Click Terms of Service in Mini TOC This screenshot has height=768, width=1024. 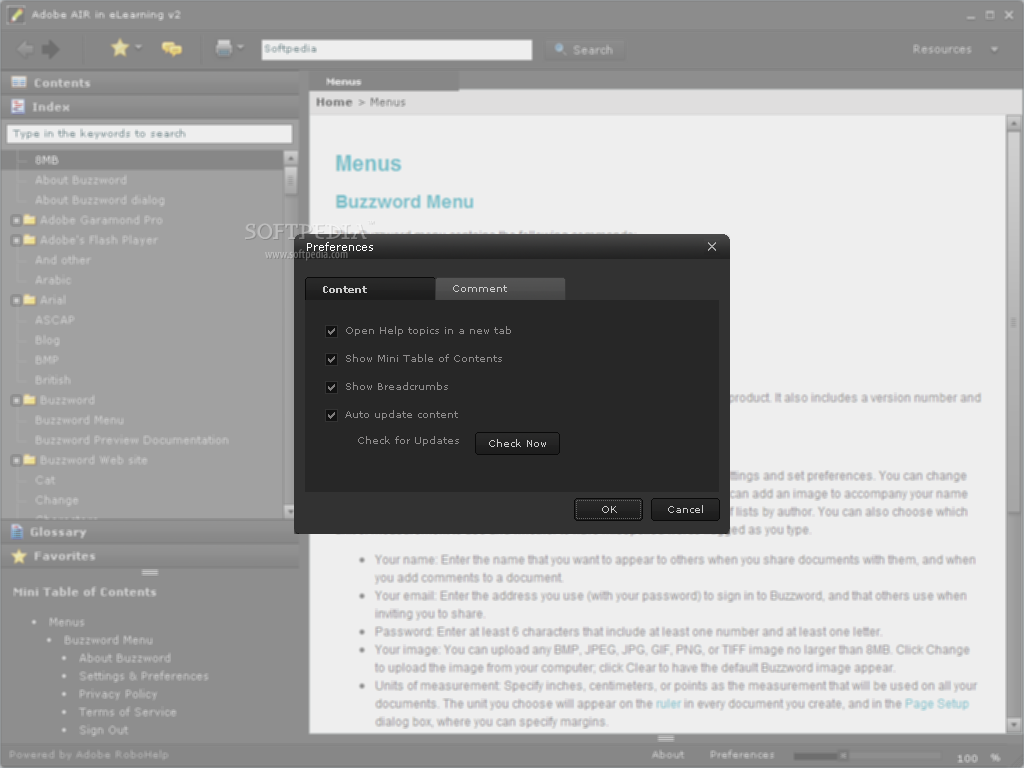(x=128, y=712)
